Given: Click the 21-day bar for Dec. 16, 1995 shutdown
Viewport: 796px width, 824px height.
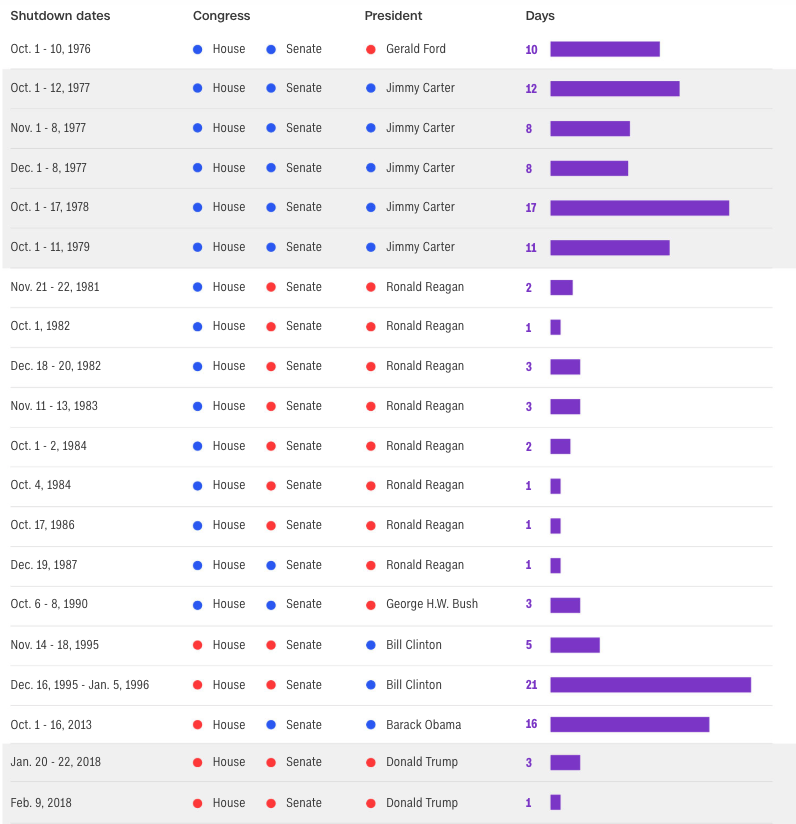Looking at the screenshot, I should [x=650, y=685].
